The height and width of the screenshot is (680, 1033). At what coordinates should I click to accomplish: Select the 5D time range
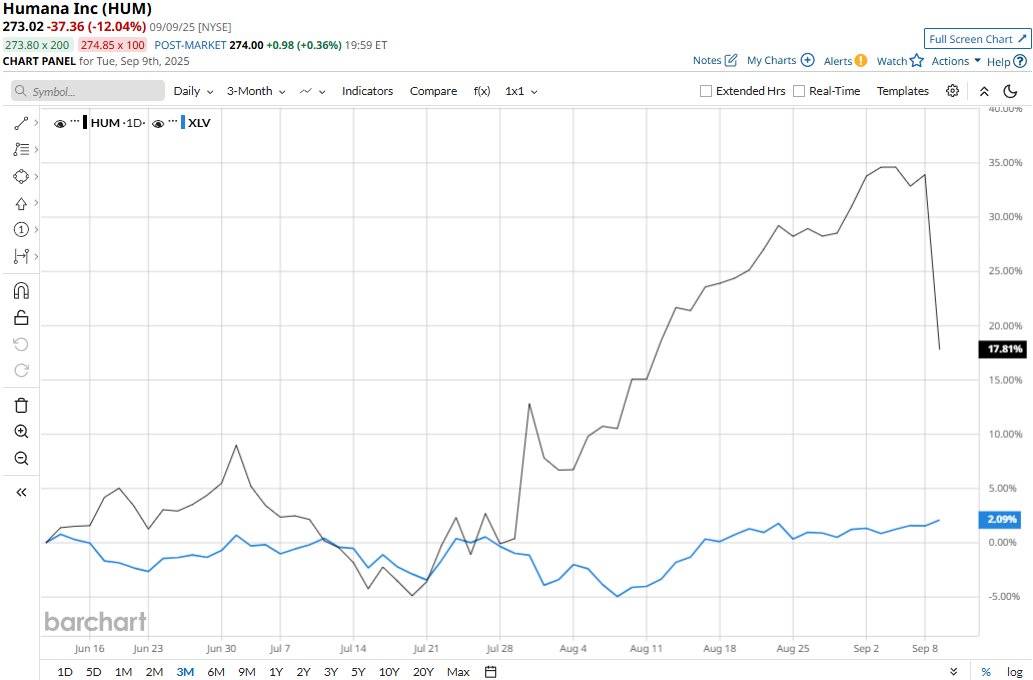pos(94,671)
